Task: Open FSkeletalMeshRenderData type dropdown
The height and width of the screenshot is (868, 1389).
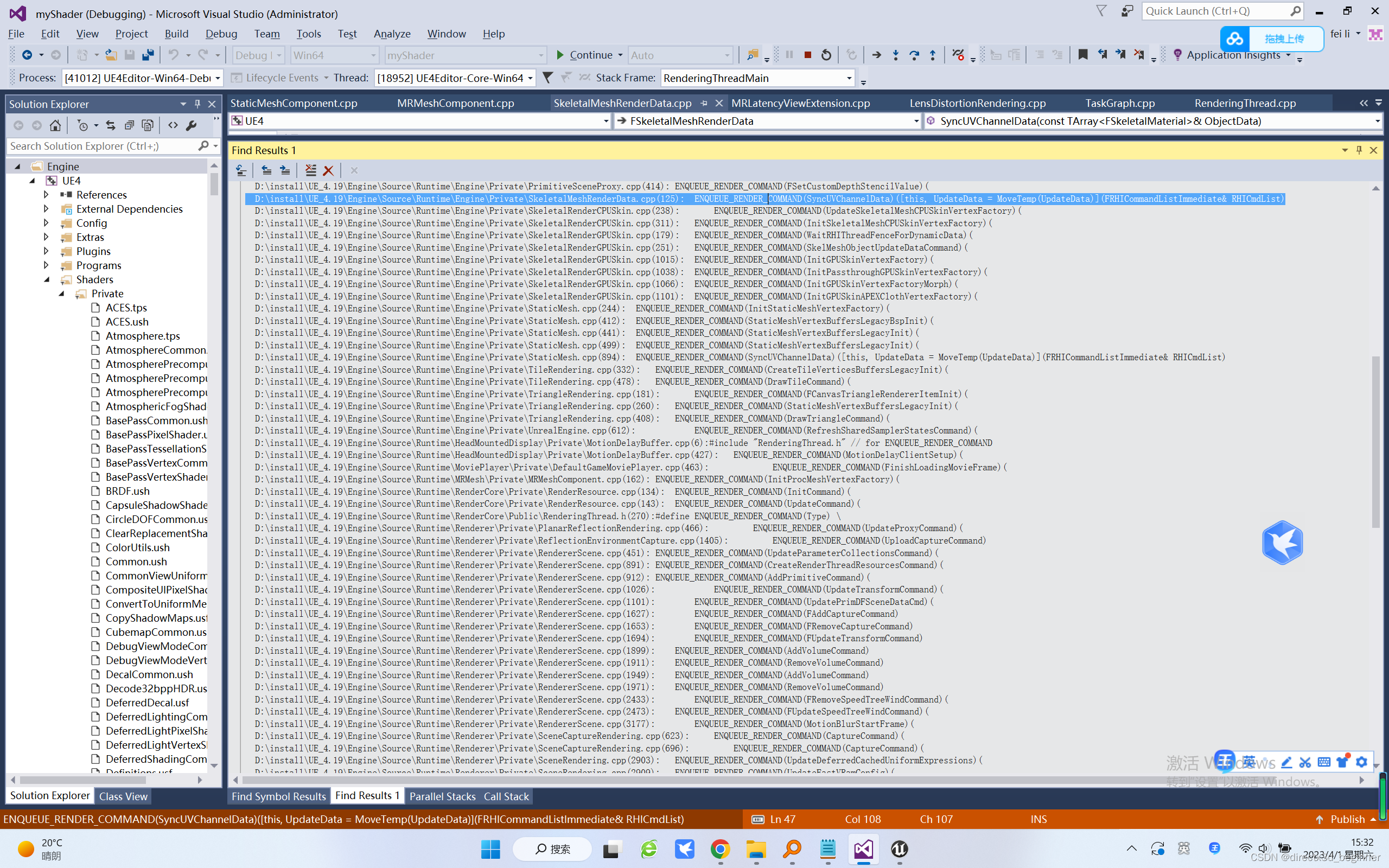Action: (916, 121)
